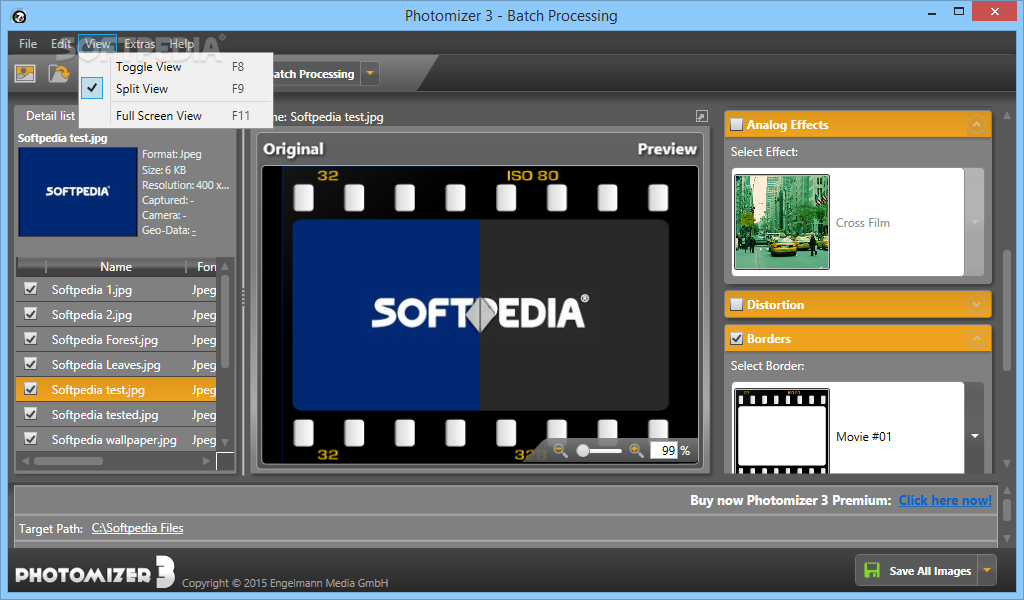
Task: Click the right panel scroll down arrow
Action: 1006,462
